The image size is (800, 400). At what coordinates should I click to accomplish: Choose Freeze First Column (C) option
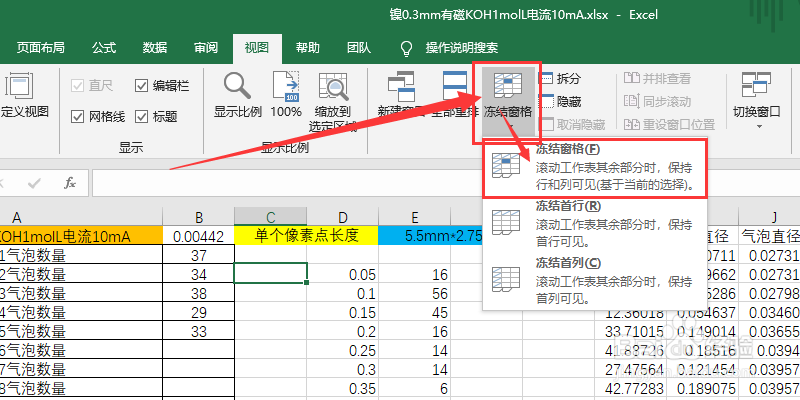[594, 282]
